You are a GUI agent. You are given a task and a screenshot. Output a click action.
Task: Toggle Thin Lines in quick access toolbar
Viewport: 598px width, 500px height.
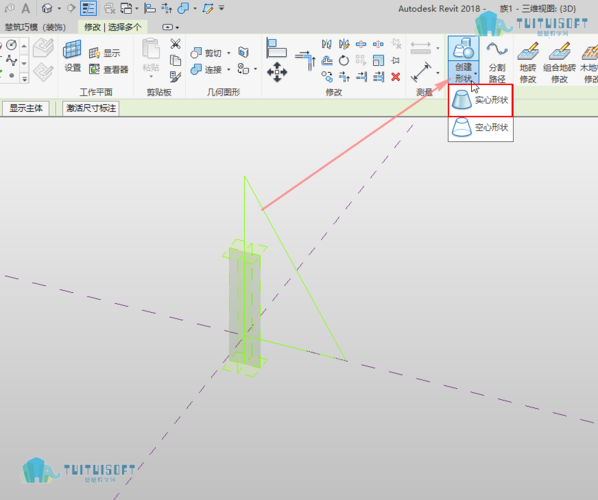(x=88, y=8)
